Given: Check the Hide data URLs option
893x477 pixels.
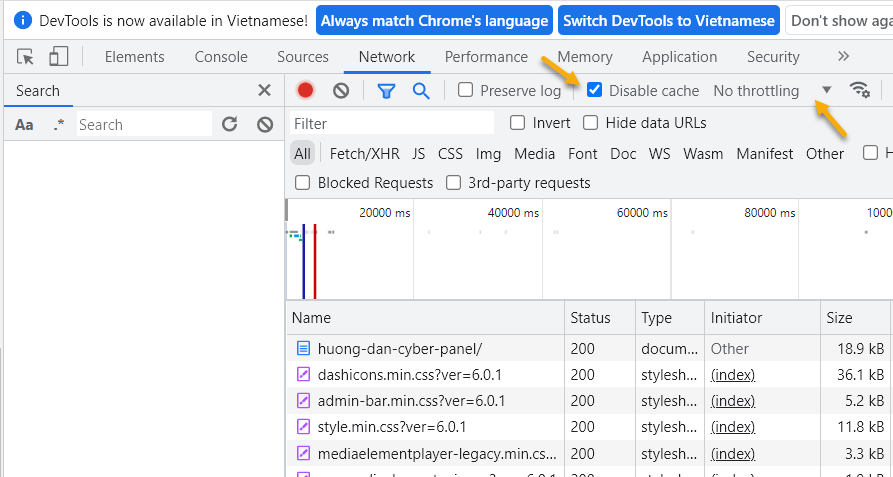Looking at the screenshot, I should coord(591,123).
